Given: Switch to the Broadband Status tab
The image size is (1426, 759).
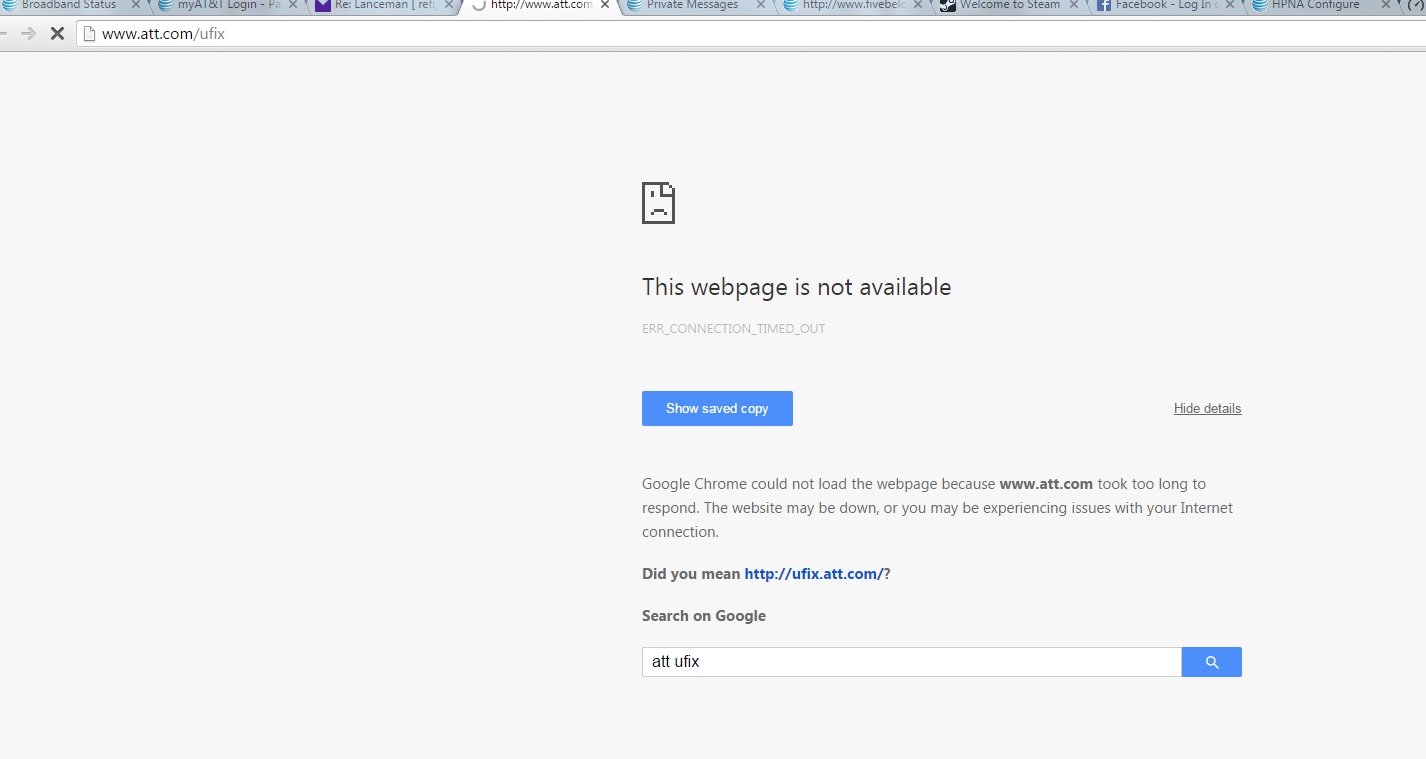Looking at the screenshot, I should [68, 5].
